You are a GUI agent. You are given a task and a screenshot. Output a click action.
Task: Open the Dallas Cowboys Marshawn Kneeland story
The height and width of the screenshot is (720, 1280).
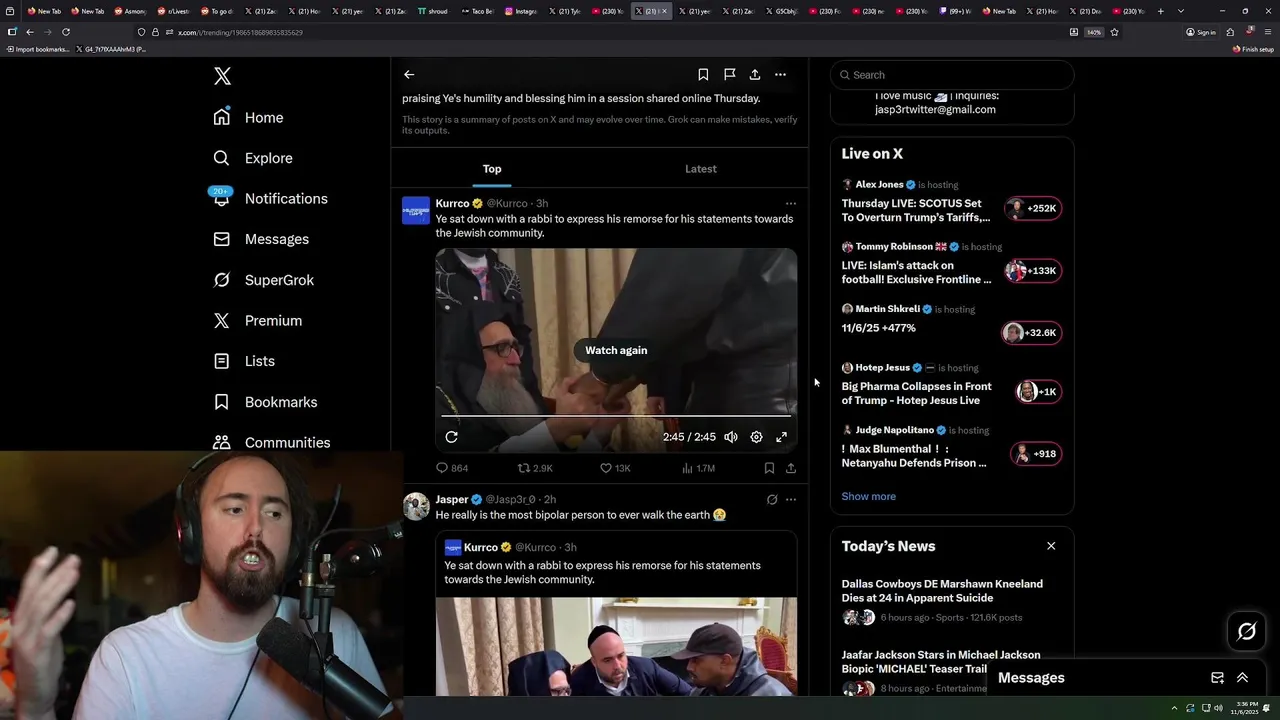942,591
